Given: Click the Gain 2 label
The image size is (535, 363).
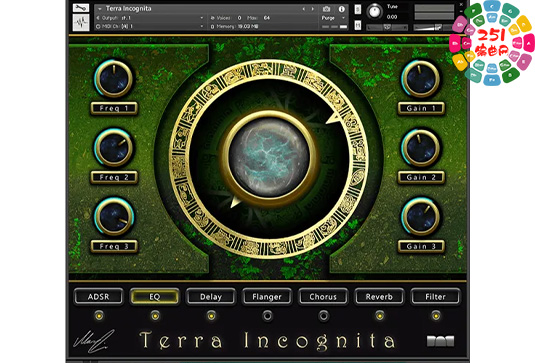Looking at the screenshot, I should [421, 177].
